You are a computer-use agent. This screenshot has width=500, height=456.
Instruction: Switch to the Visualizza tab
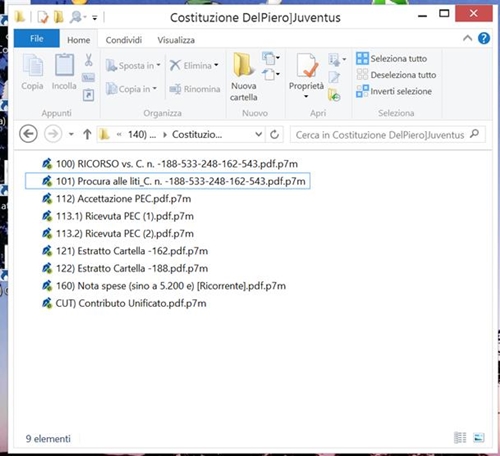click(x=176, y=40)
